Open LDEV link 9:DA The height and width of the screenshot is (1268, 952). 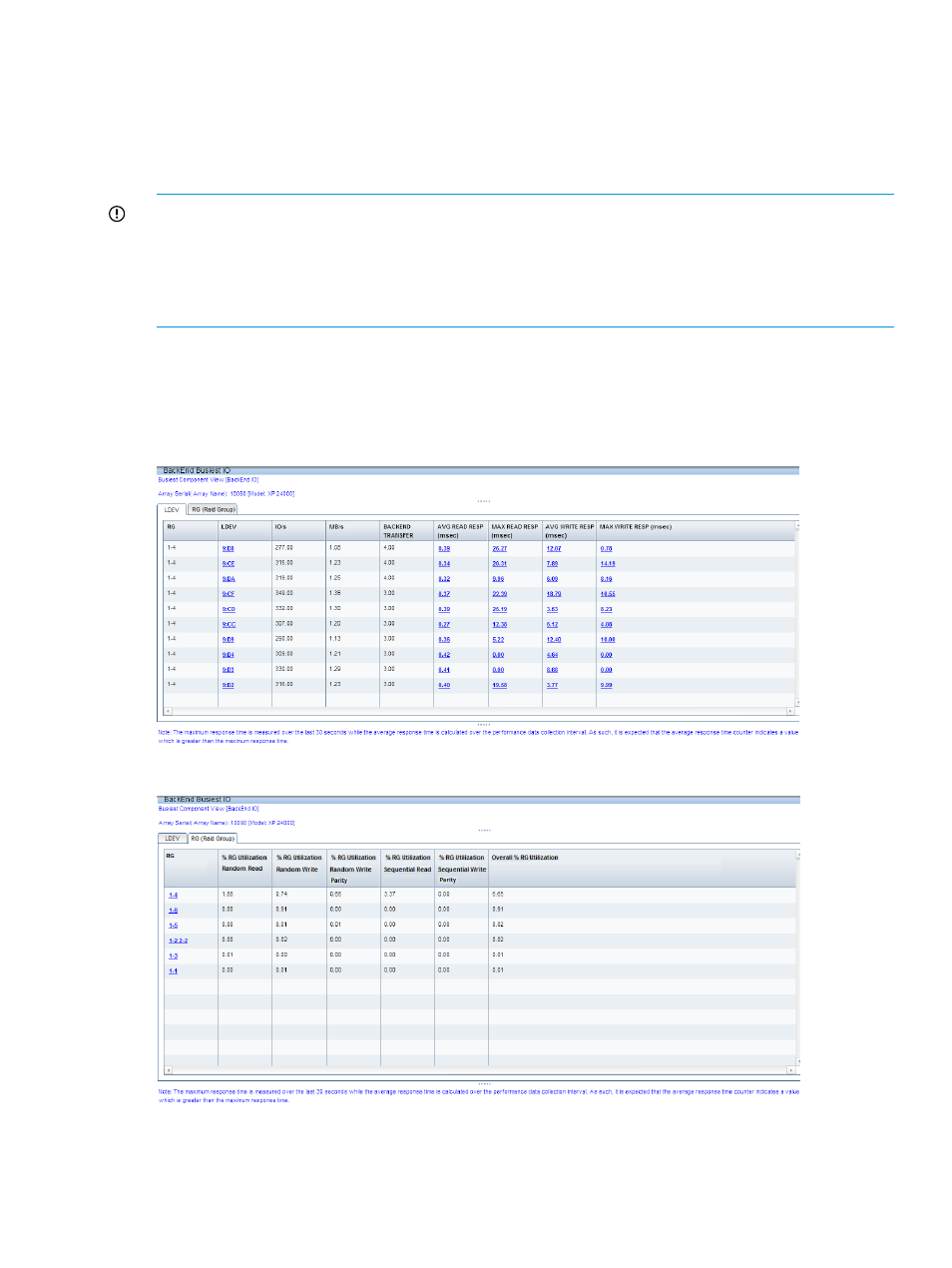229,579
